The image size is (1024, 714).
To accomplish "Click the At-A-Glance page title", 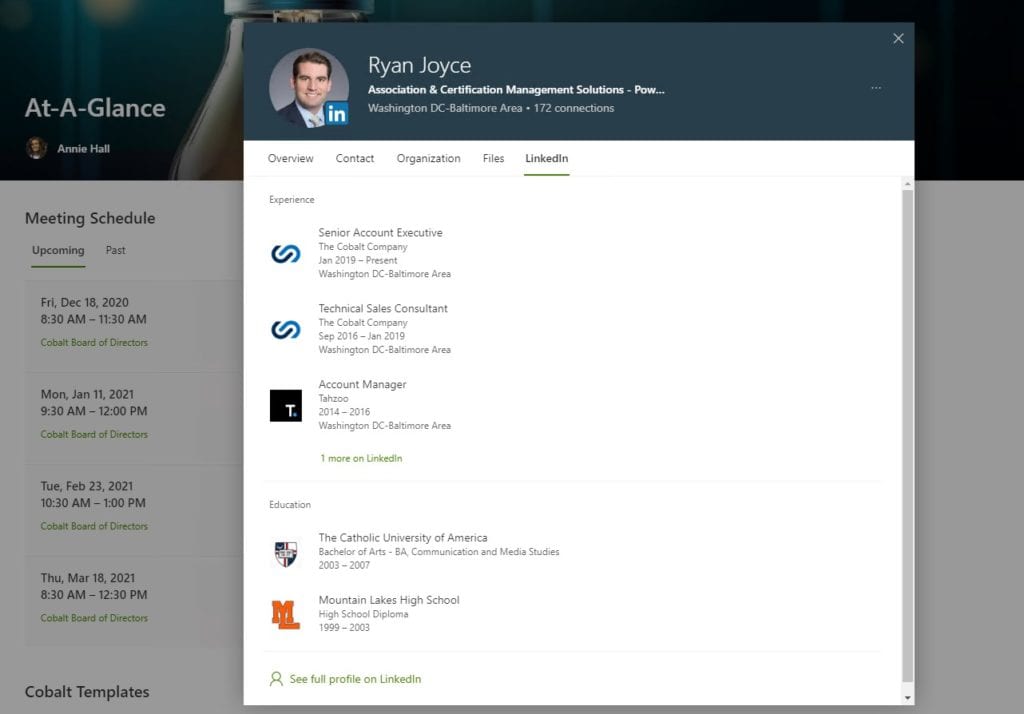I will coord(95,108).
